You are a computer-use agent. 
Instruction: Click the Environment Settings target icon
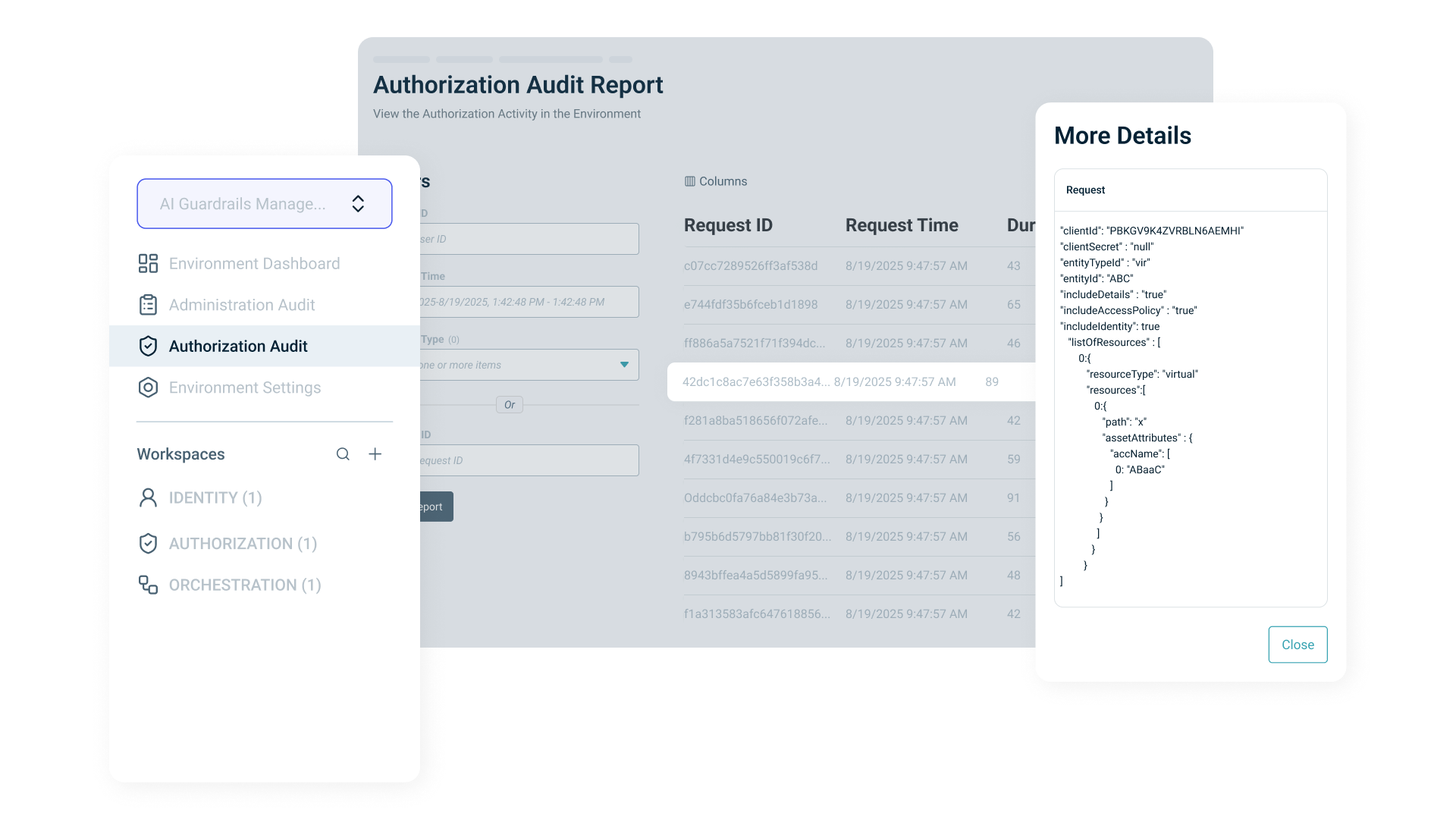pos(148,387)
